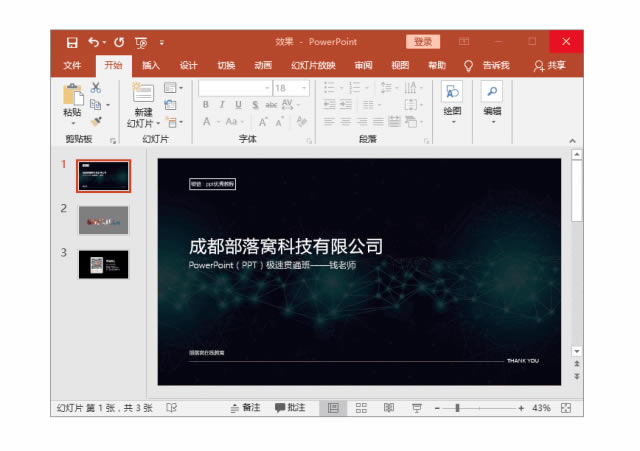Open the 插入 ribbon tab

tap(150, 65)
